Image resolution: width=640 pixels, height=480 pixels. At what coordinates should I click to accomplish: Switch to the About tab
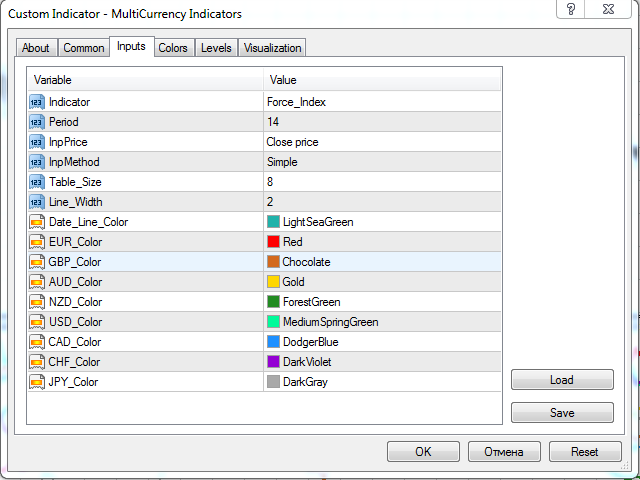coord(36,48)
